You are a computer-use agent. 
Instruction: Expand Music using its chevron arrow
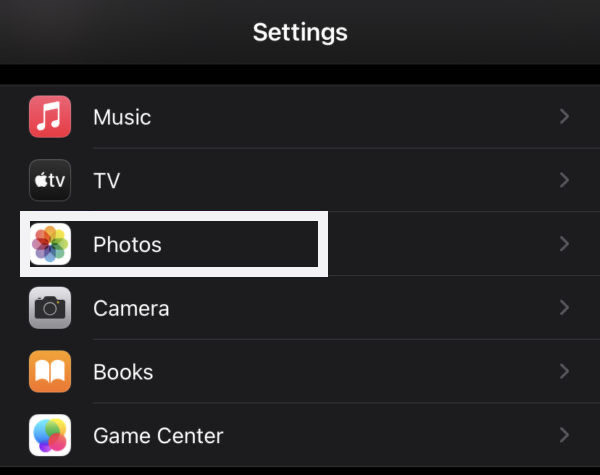coord(565,117)
